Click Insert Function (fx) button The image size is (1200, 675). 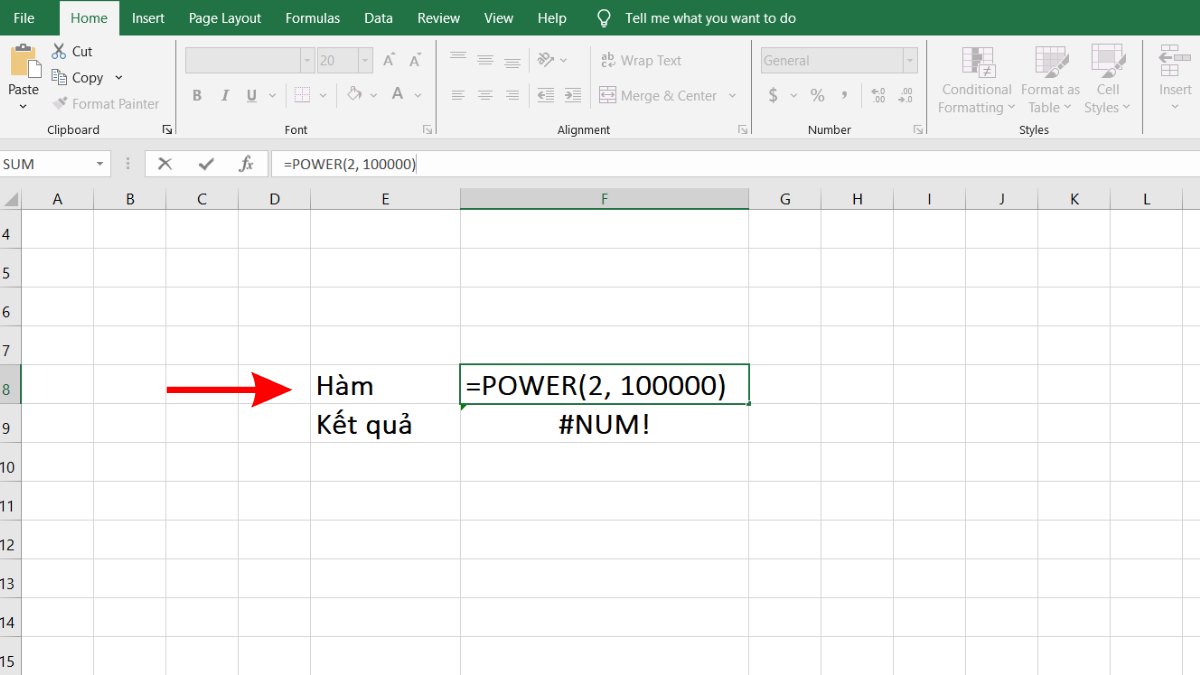tap(247, 163)
